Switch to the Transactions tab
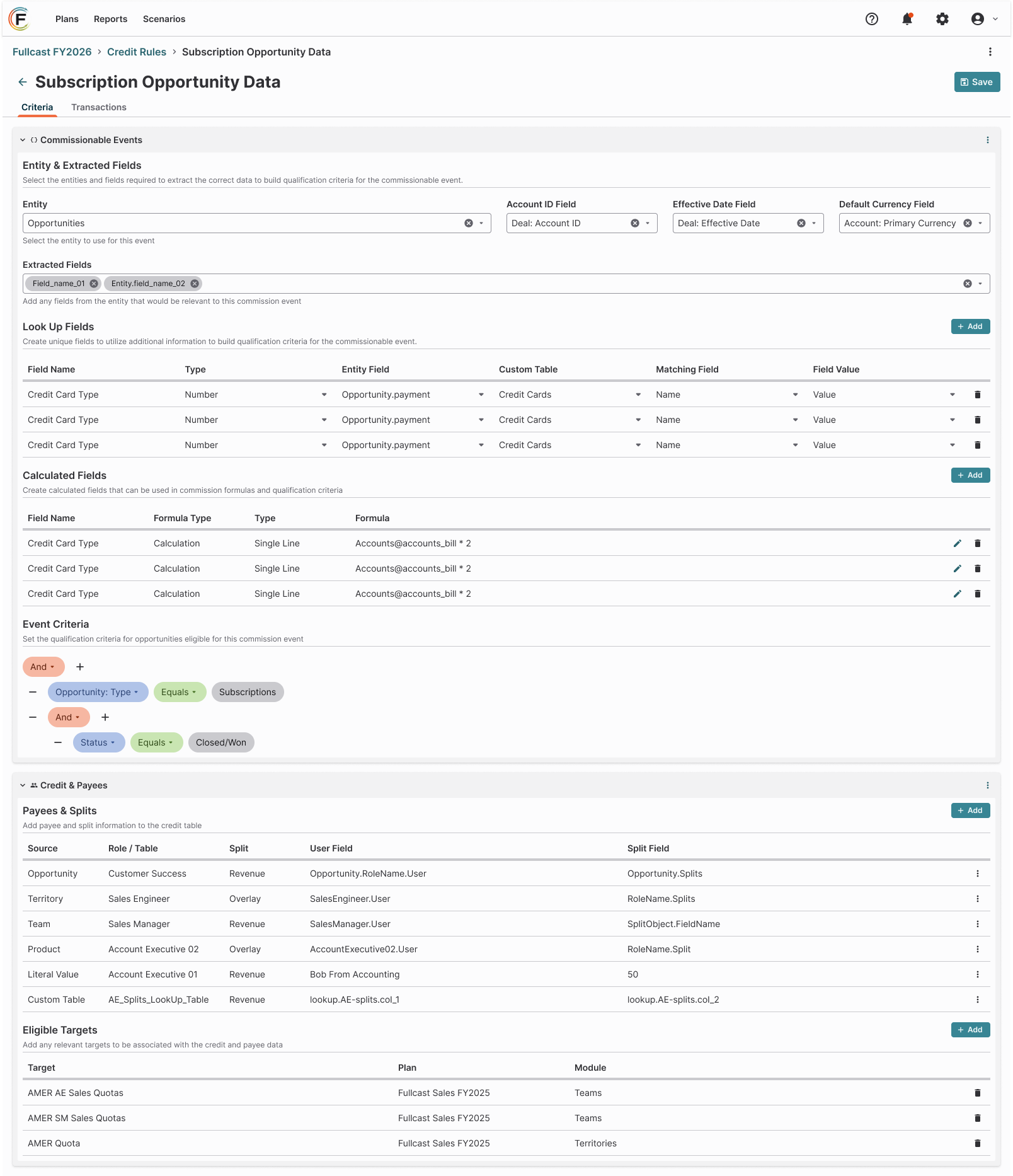1013x1176 pixels. [x=99, y=107]
